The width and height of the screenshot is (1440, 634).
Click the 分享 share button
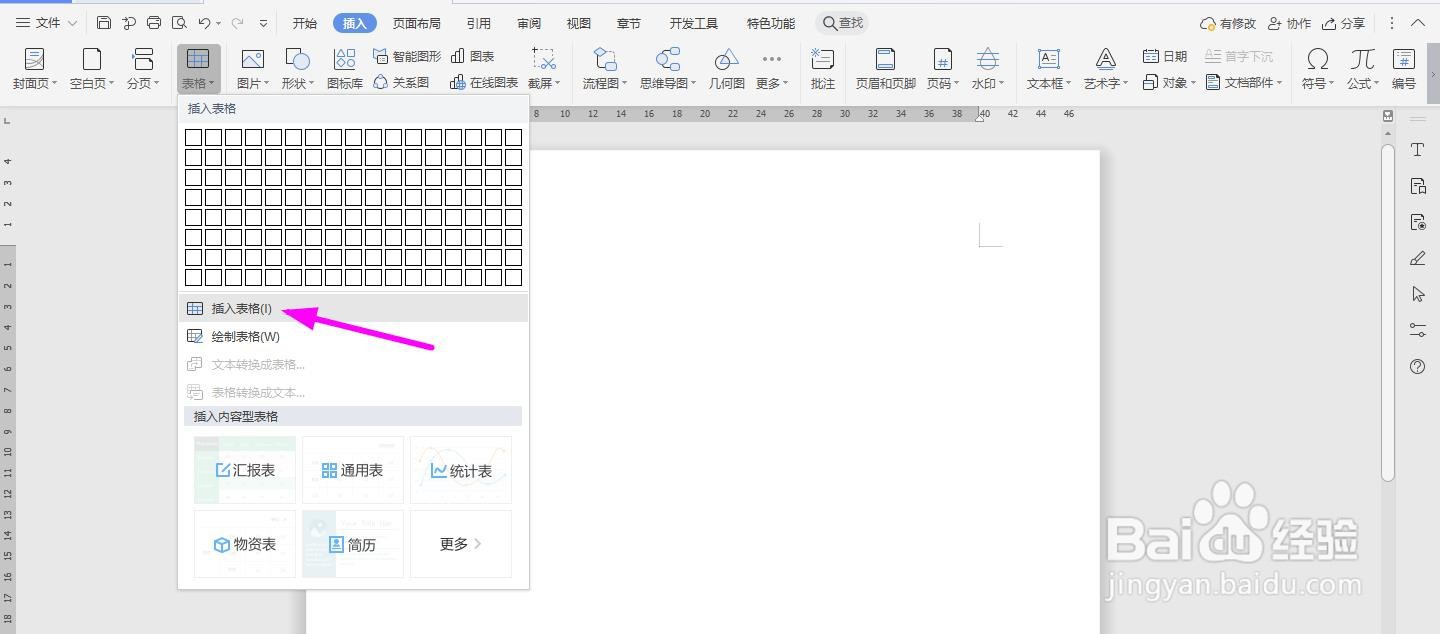(1343, 23)
